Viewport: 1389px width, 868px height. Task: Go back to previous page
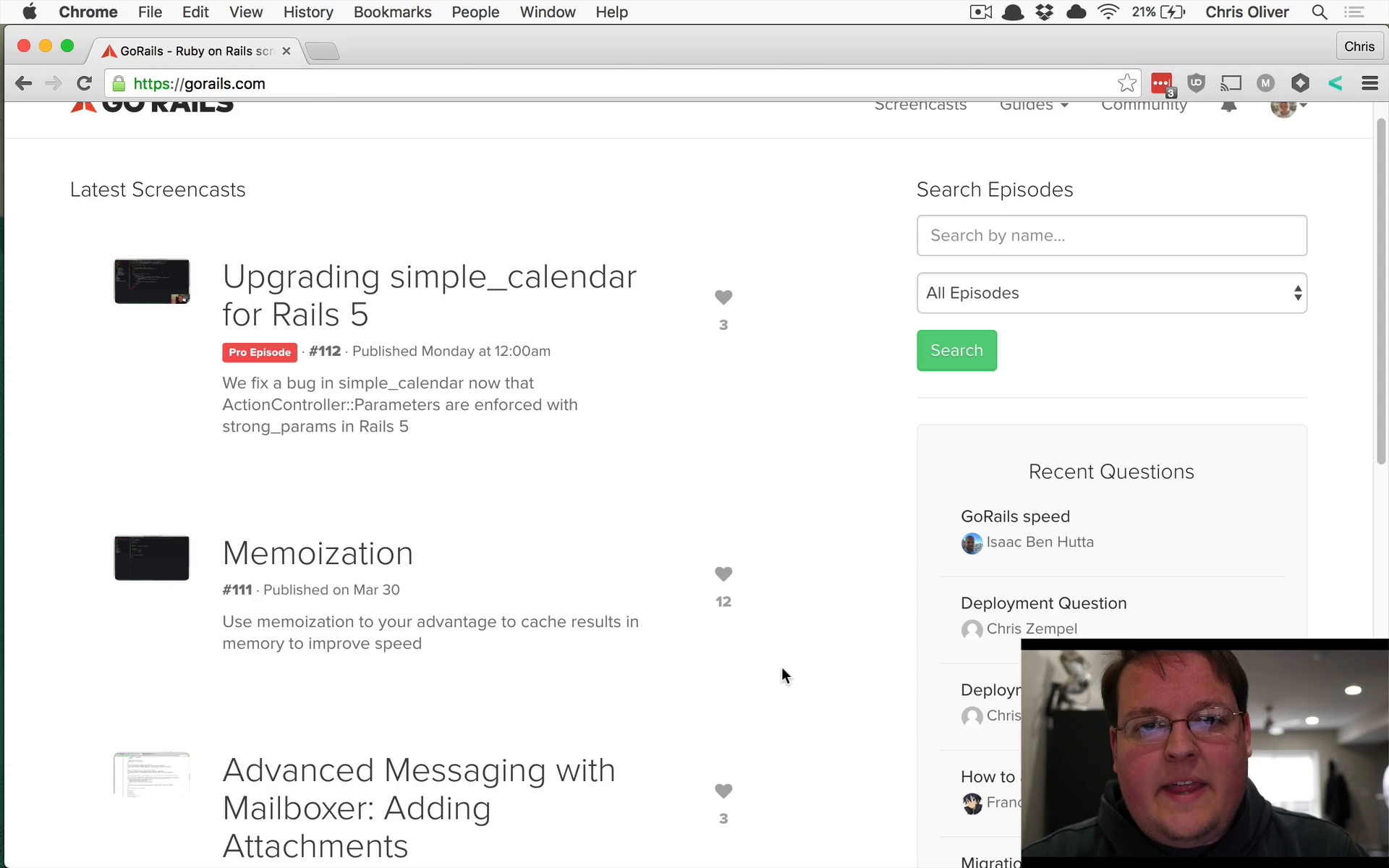coord(24,83)
